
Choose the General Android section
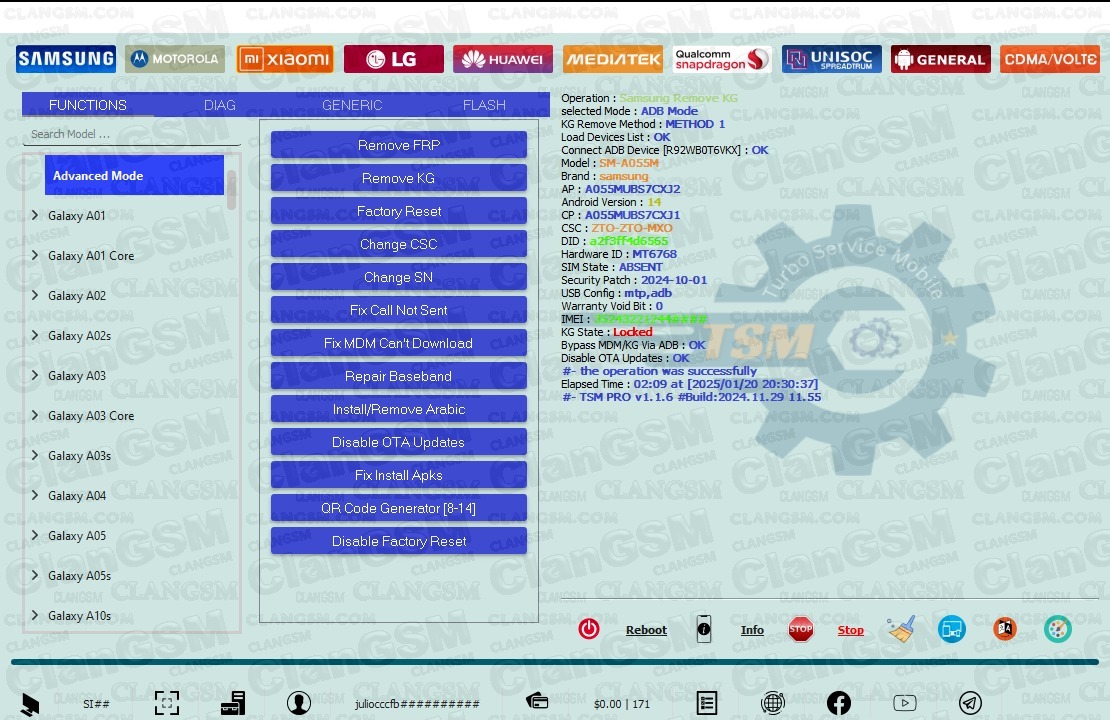(x=941, y=59)
